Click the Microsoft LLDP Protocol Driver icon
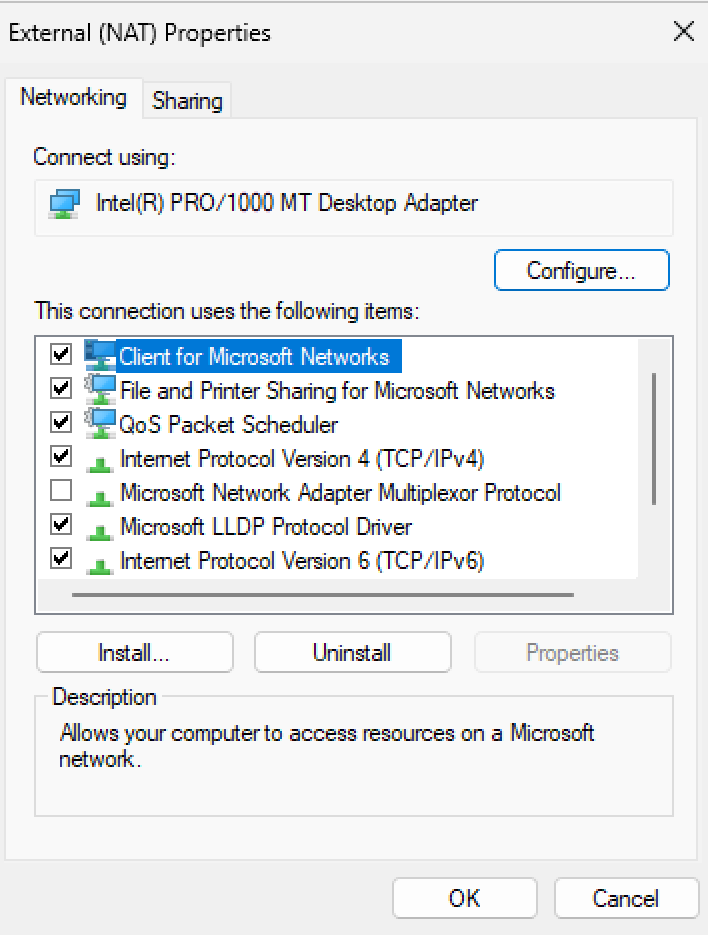The image size is (708, 935). [x=100, y=527]
